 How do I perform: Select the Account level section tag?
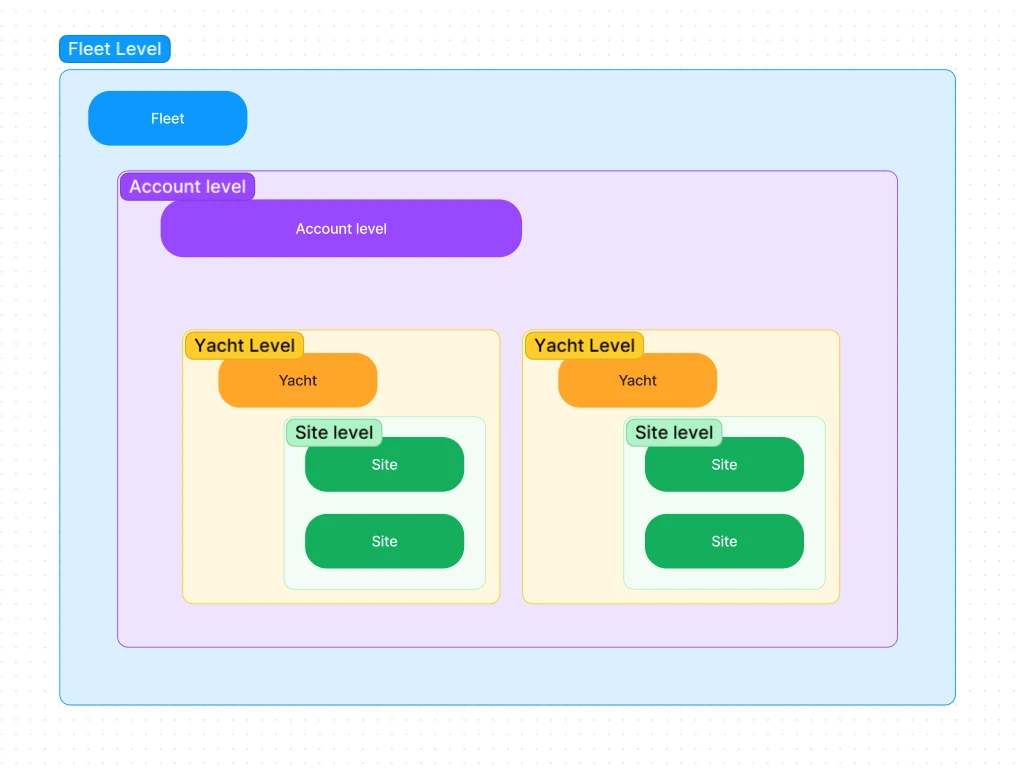tap(188, 186)
